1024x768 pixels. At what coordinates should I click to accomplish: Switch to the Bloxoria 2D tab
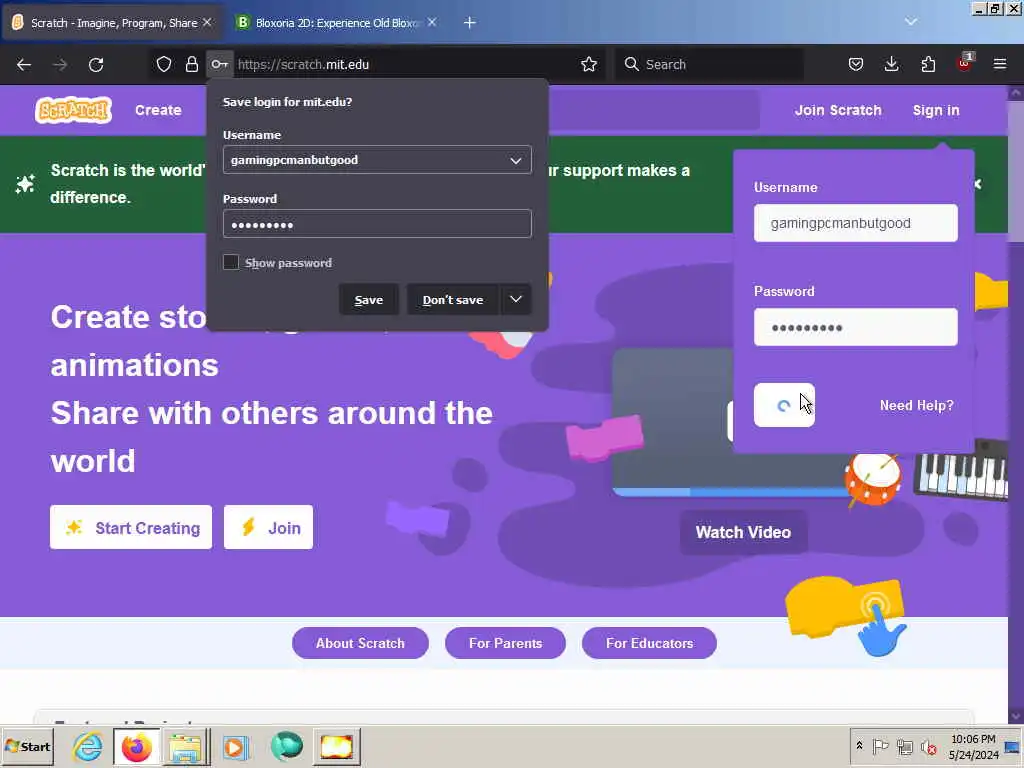(x=337, y=23)
